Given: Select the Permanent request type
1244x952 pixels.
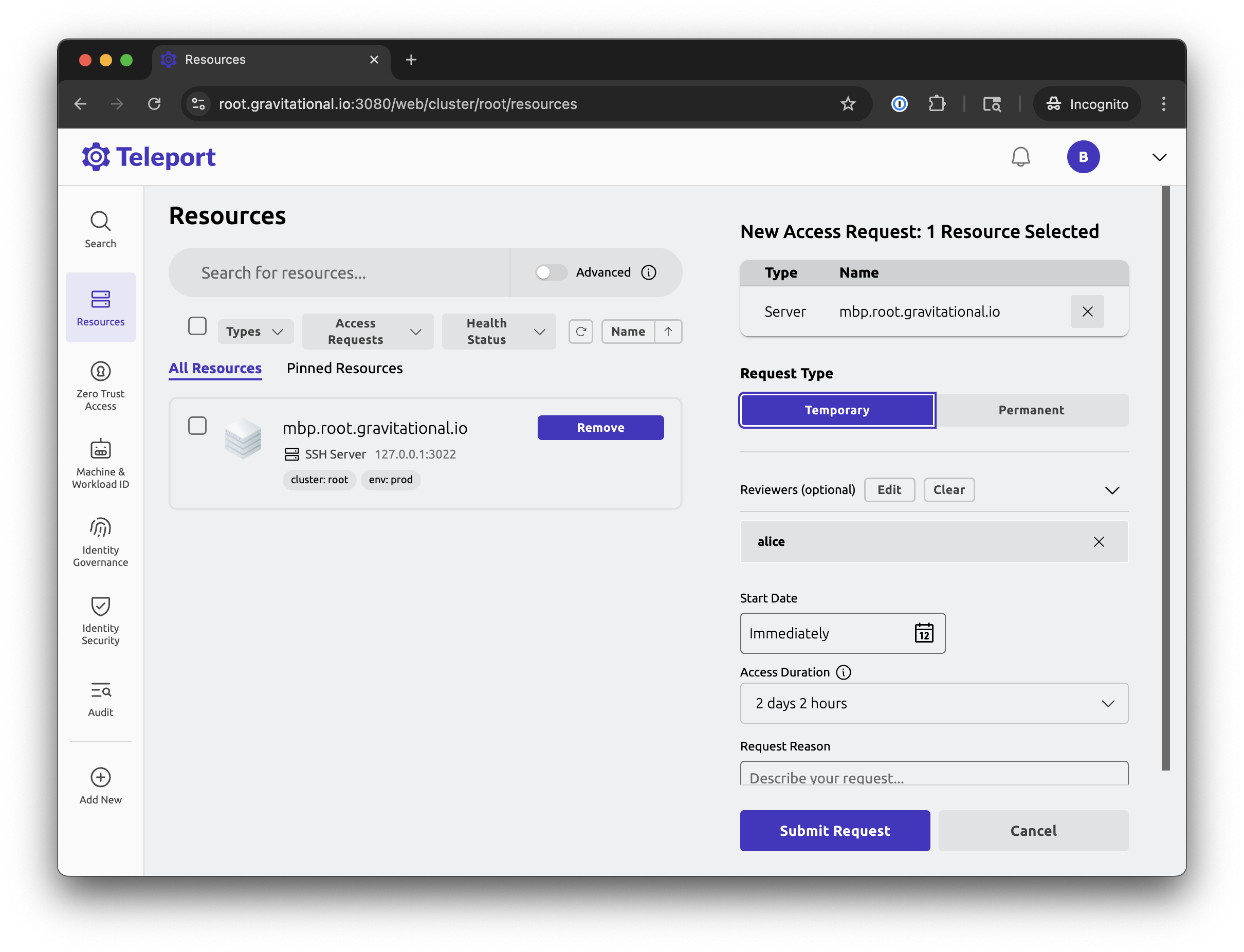Looking at the screenshot, I should coord(1031,410).
